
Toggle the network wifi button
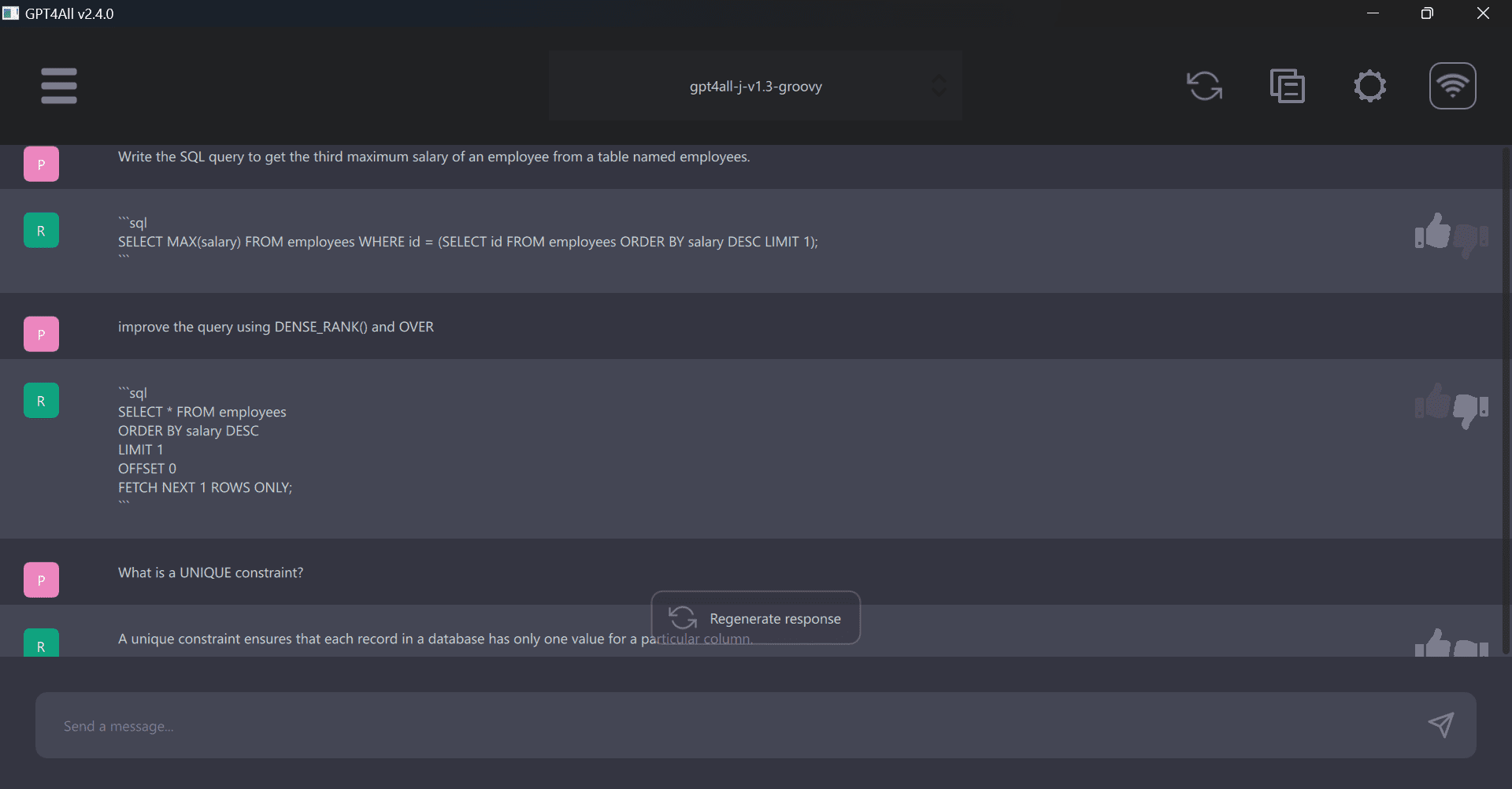1453,86
